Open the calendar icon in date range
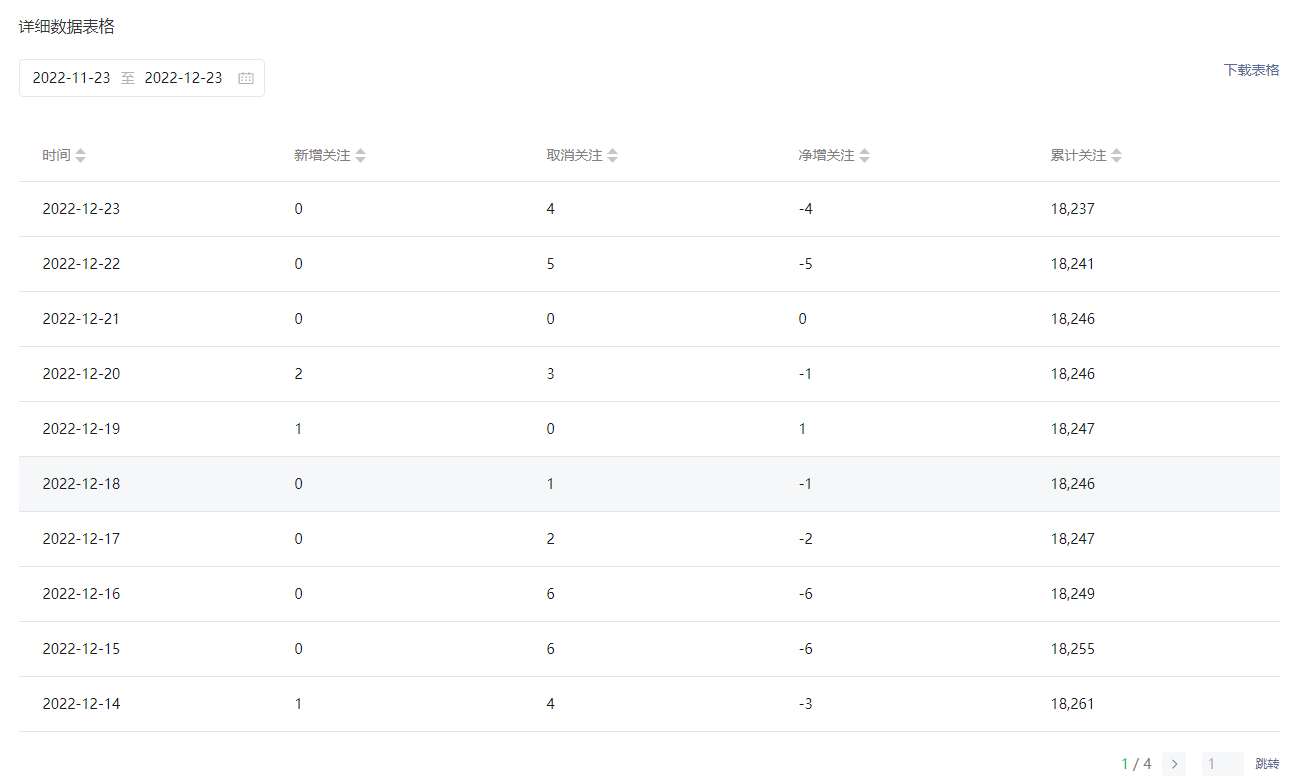This screenshot has height=783, width=1289. point(246,78)
